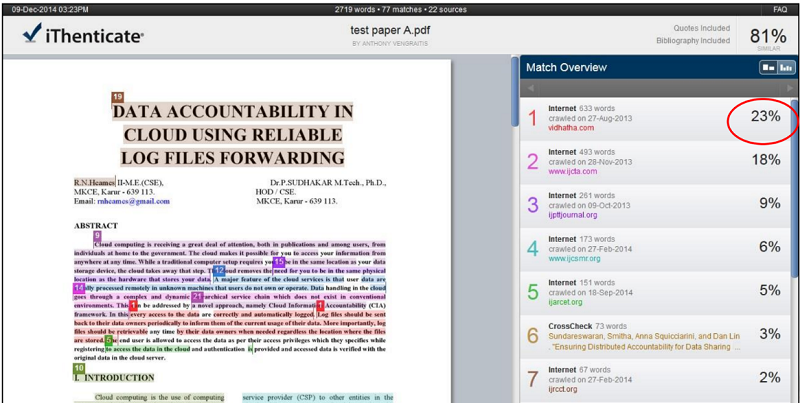Viewport: 800px width, 403px height.
Task: Click the 3% similarity of match 6
Action: pyautogui.click(x=770, y=334)
